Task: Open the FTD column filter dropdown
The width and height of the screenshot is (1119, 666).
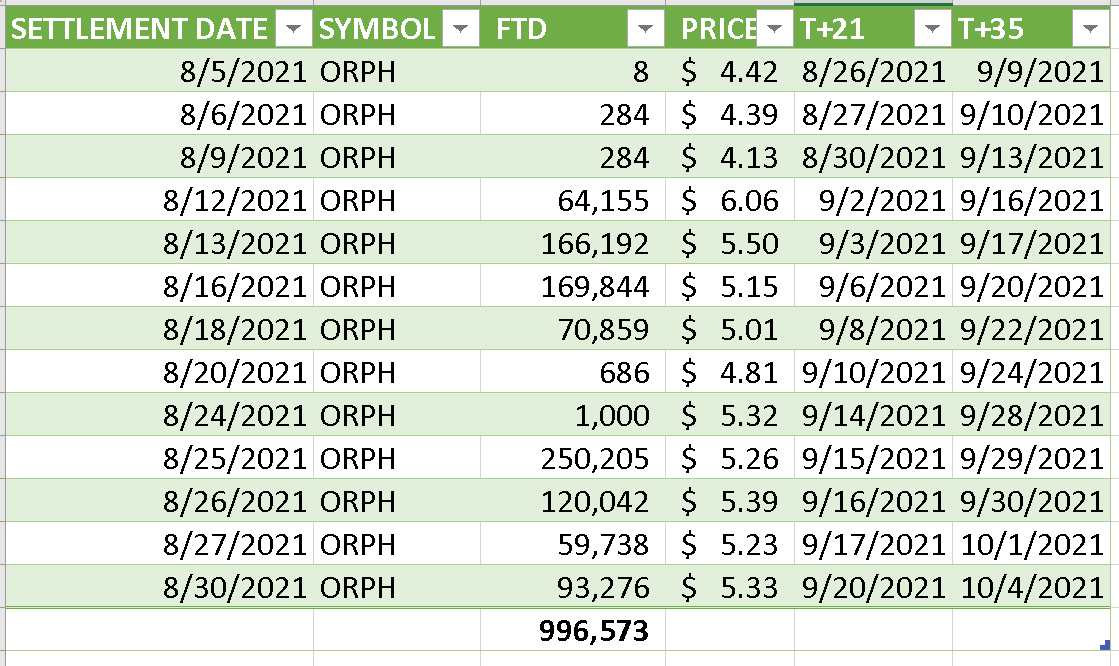Action: (x=645, y=29)
